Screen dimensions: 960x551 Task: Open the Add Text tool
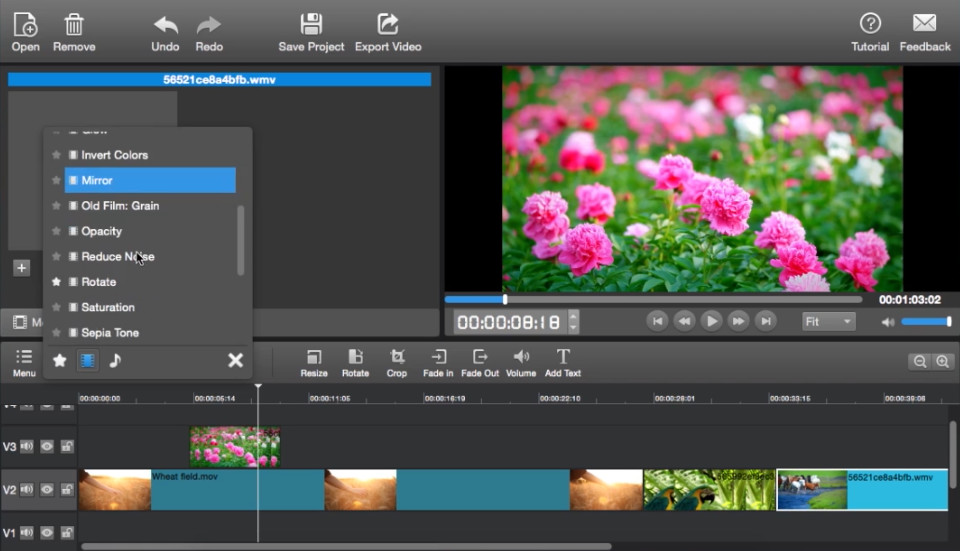tap(563, 358)
